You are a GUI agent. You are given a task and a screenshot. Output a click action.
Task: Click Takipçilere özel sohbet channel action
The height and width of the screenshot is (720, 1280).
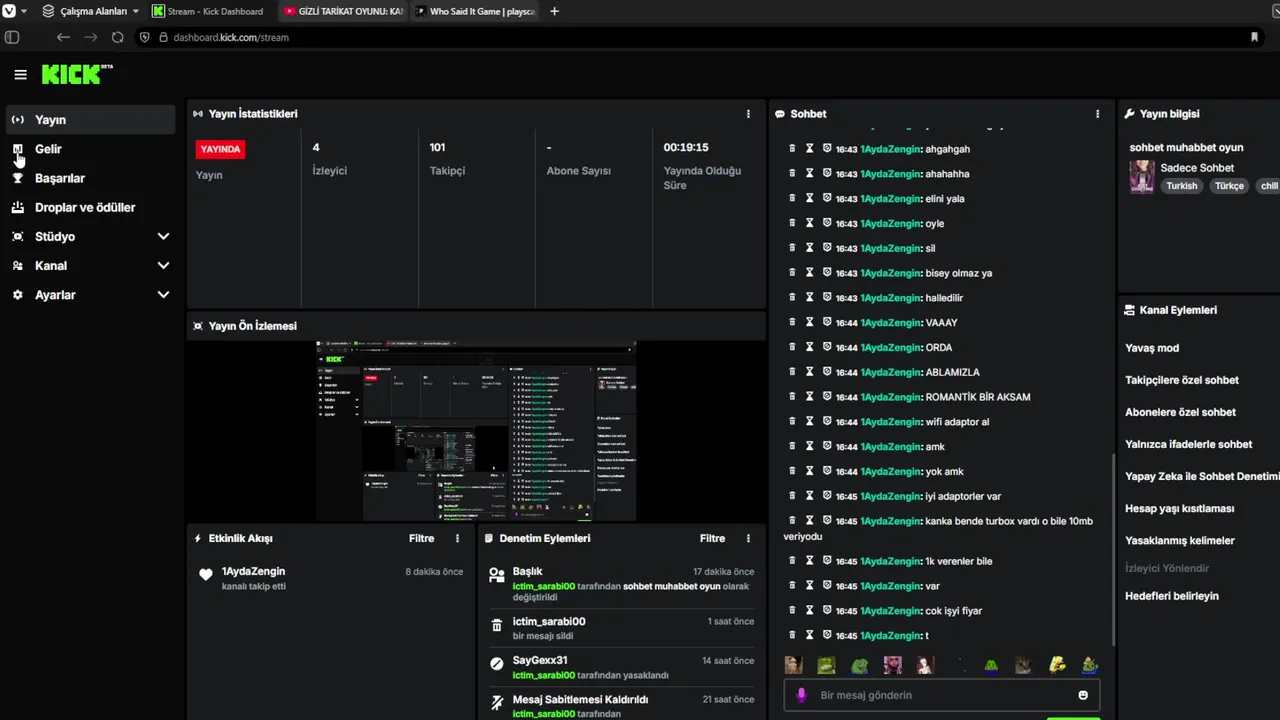[1181, 380]
